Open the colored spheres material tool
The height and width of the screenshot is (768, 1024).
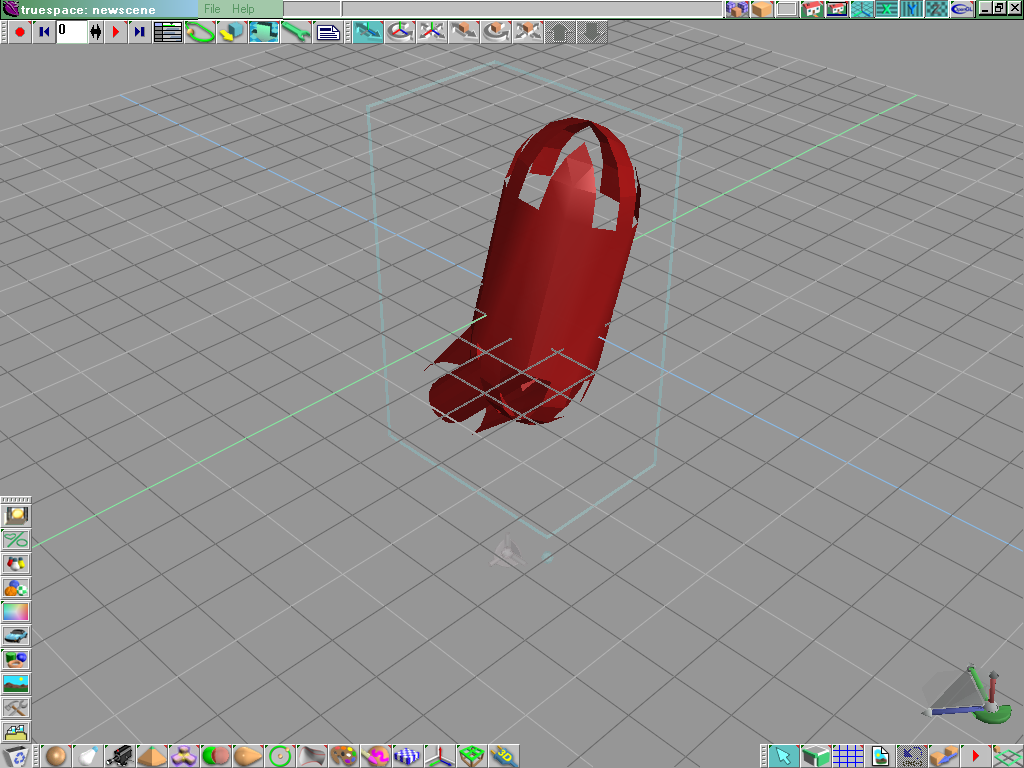click(16, 588)
